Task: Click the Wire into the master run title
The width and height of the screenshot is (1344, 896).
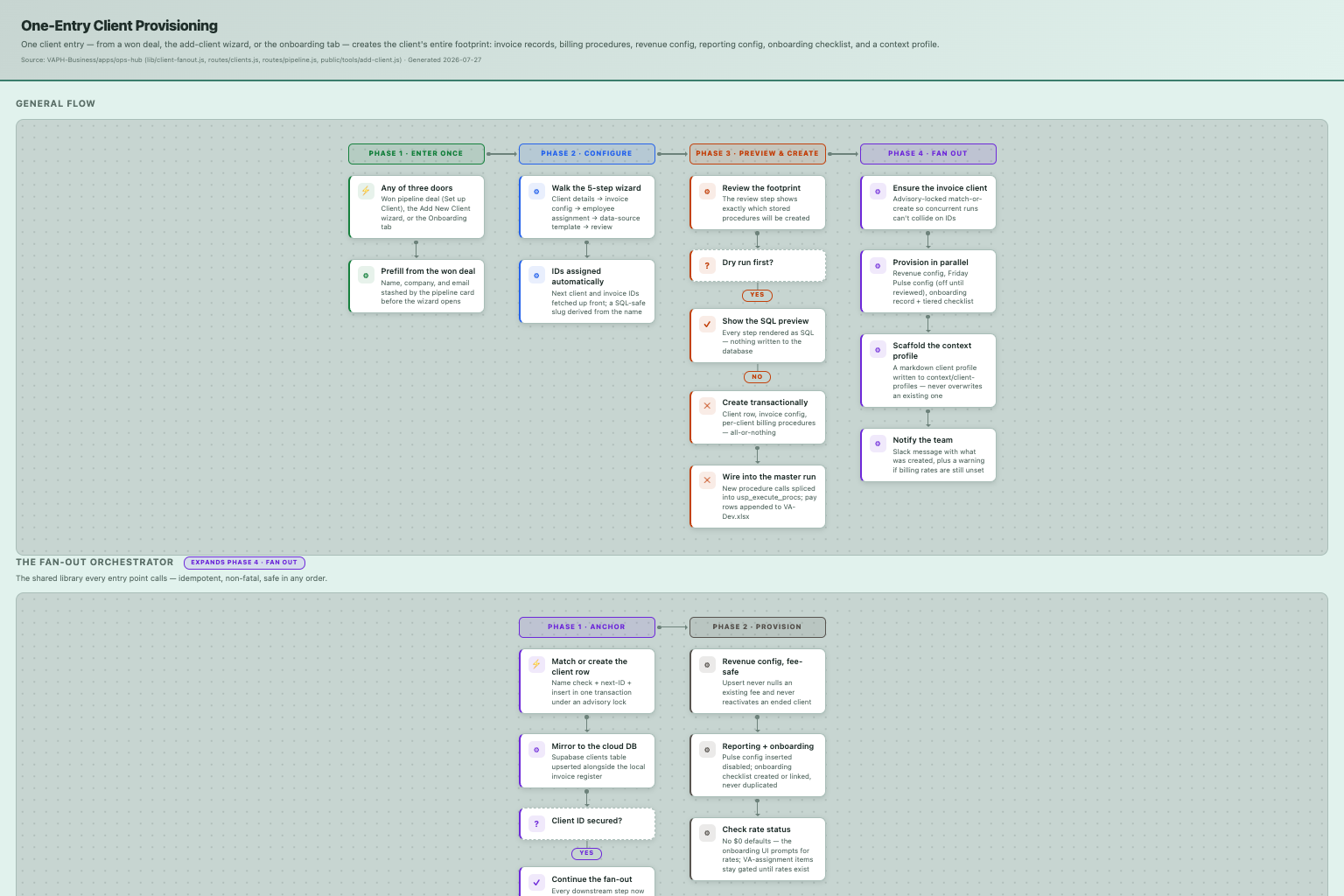Action: coord(769,477)
